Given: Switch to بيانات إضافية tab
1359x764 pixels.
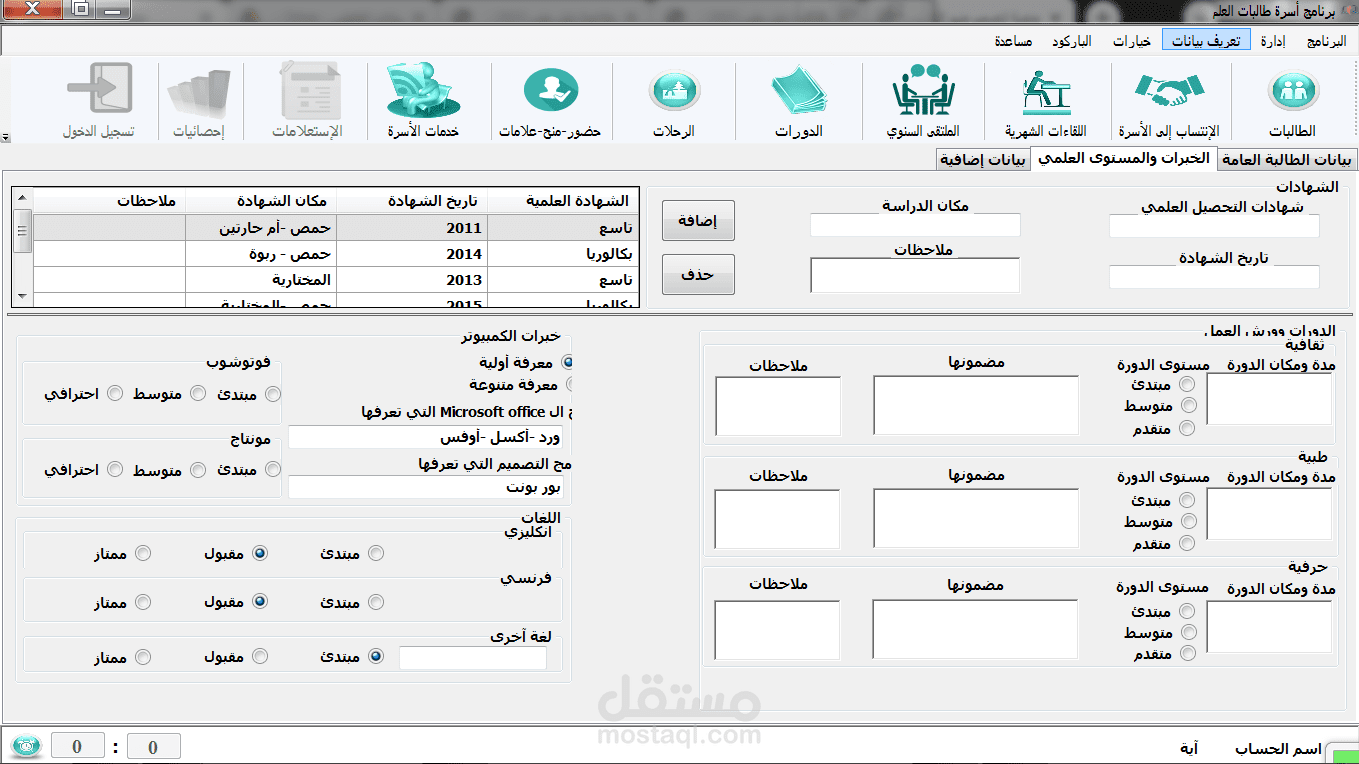Looking at the screenshot, I should [x=982, y=160].
